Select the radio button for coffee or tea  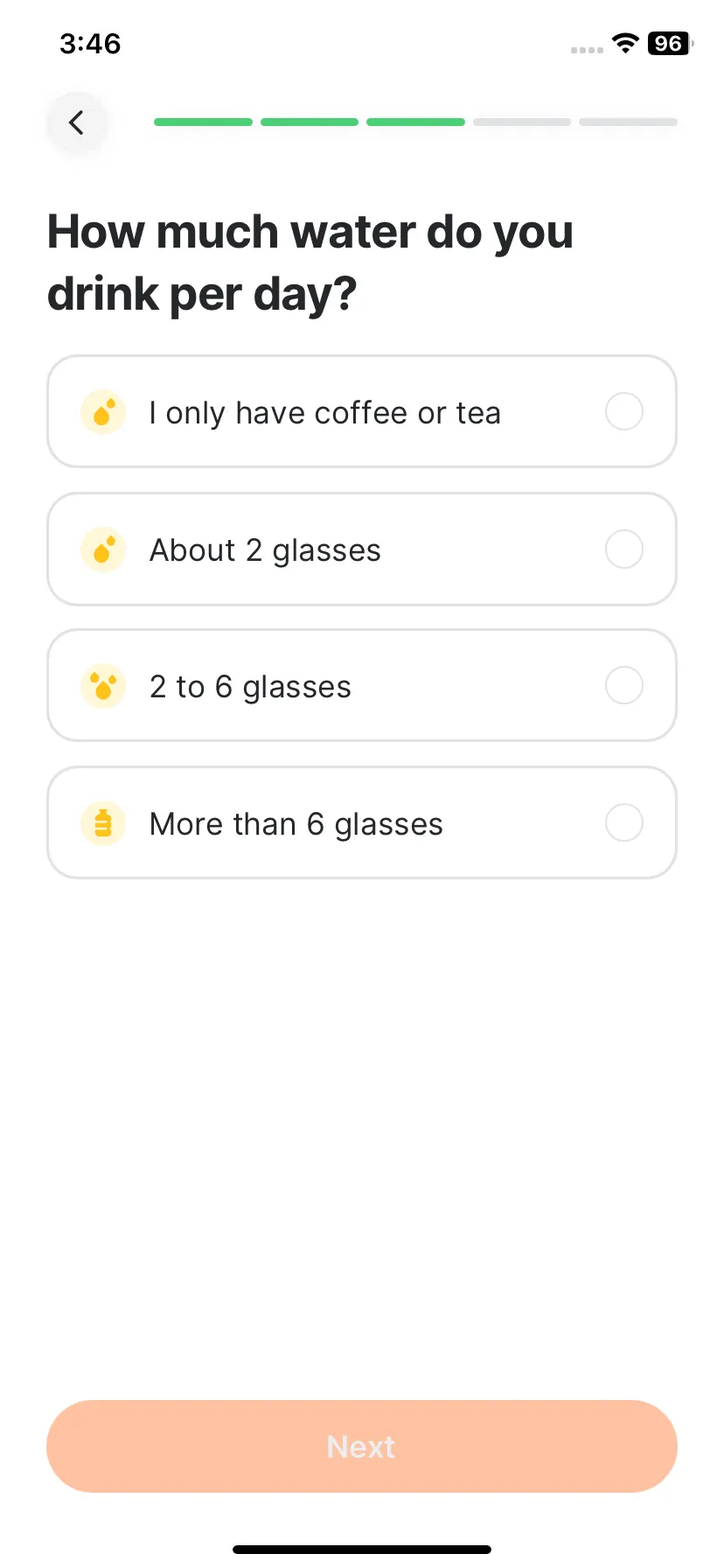(x=624, y=411)
